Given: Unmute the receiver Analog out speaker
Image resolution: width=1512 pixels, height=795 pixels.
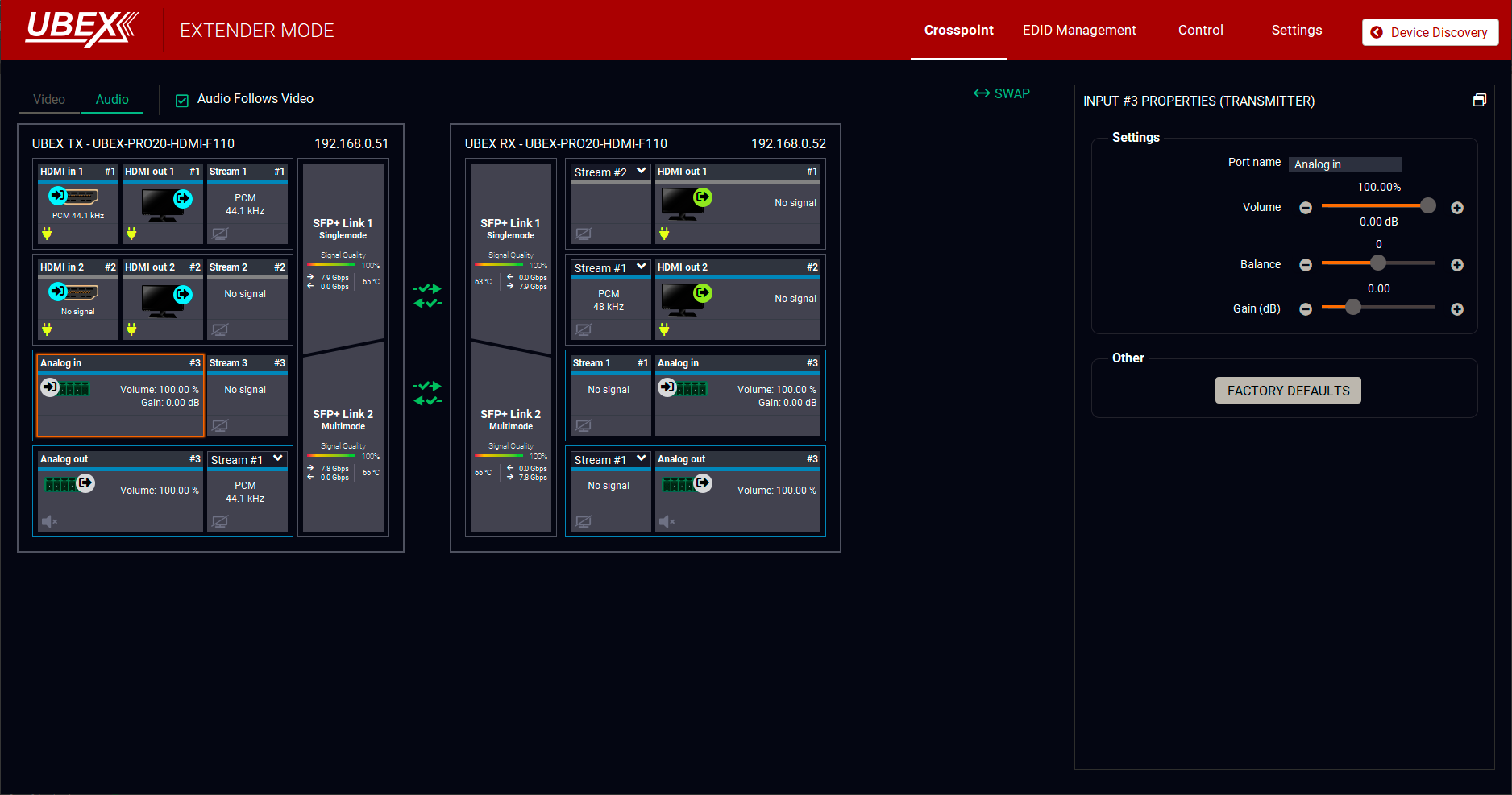Looking at the screenshot, I should pyautogui.click(x=667, y=521).
